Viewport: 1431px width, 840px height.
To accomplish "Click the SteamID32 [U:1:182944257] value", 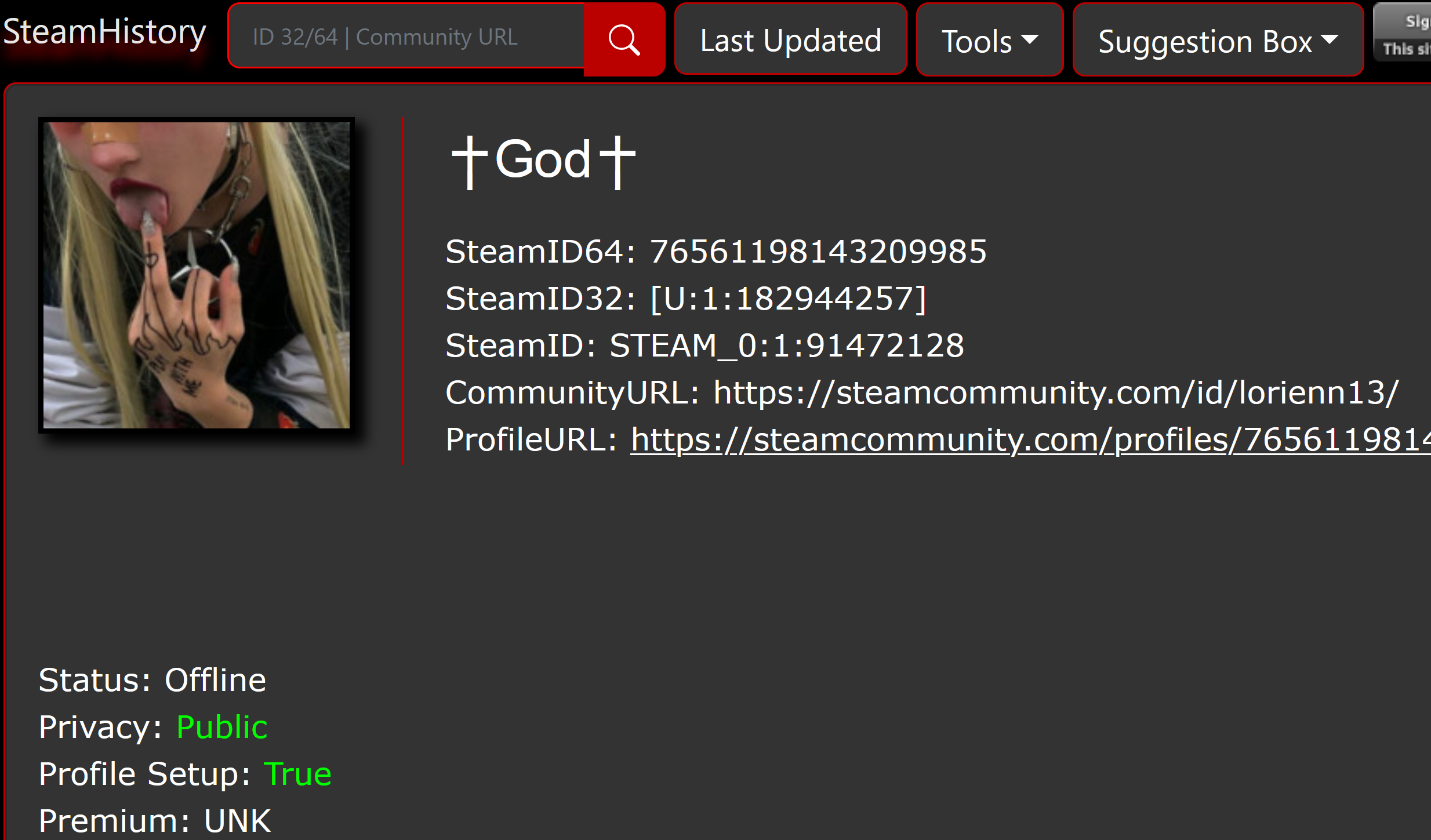I will 788,299.
